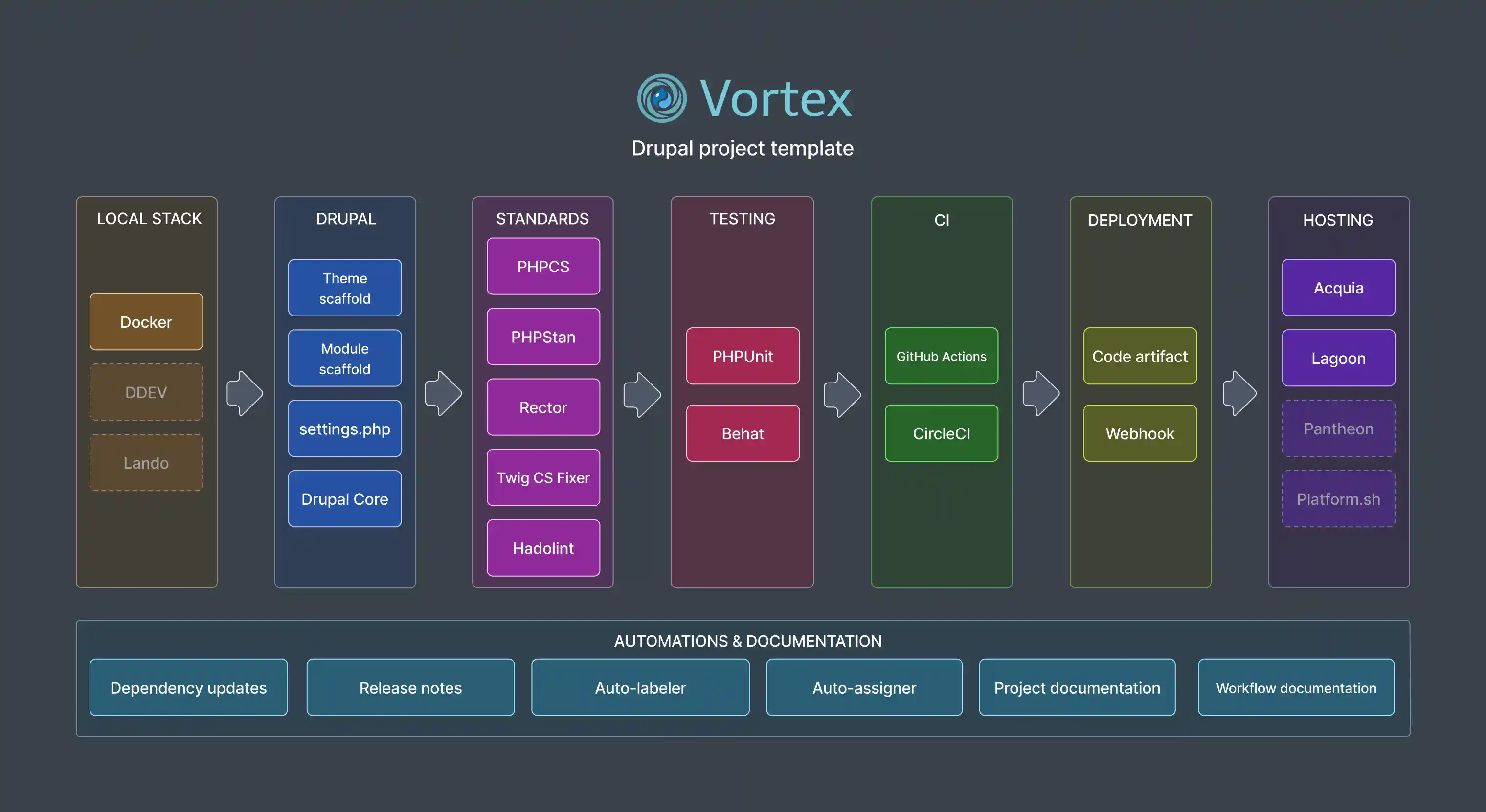This screenshot has width=1486, height=812.
Task: Select the Rector box
Action: [543, 407]
